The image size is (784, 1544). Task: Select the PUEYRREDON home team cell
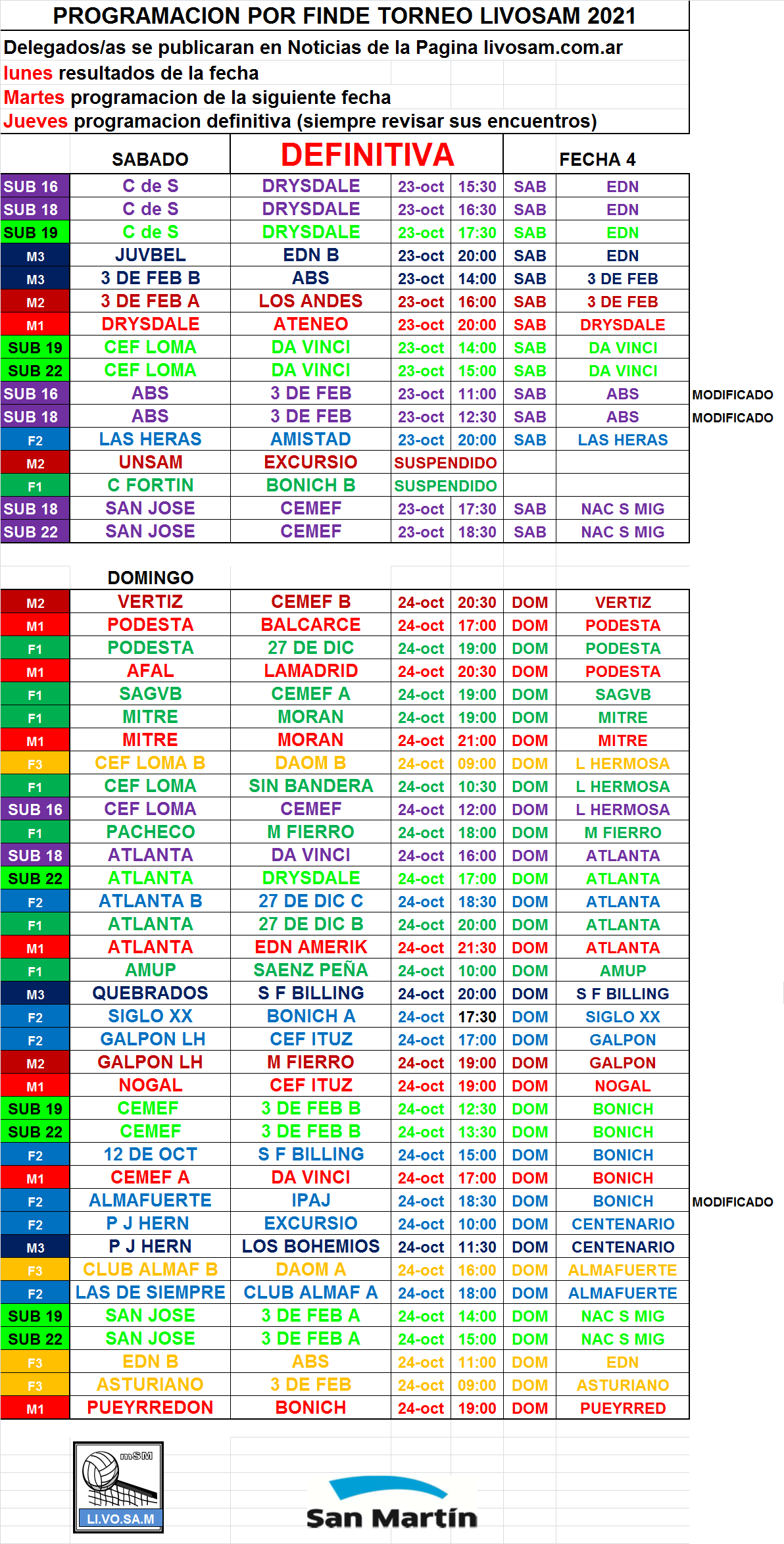click(150, 1408)
